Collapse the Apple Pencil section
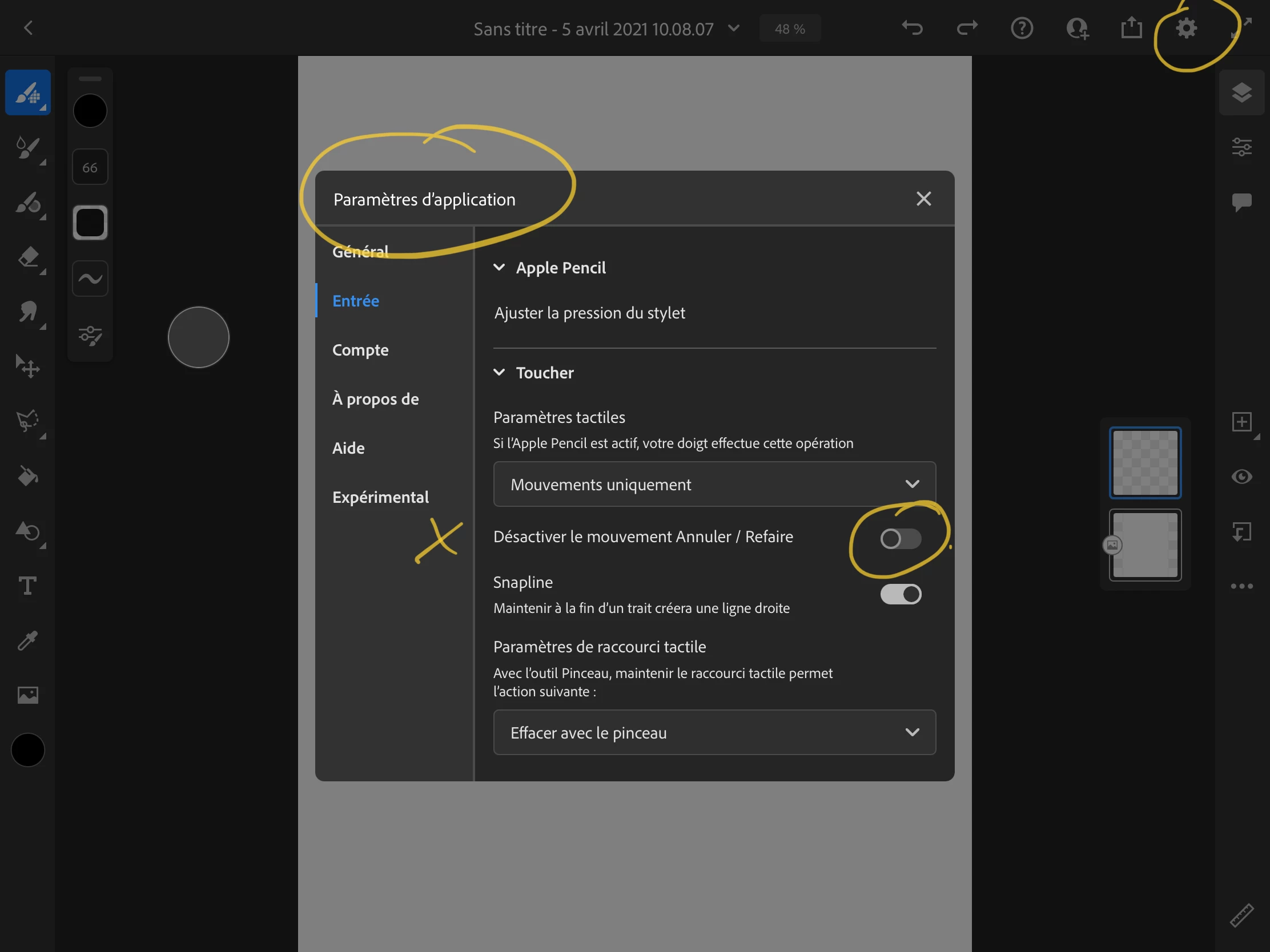This screenshot has width=1270, height=952. tap(500, 268)
